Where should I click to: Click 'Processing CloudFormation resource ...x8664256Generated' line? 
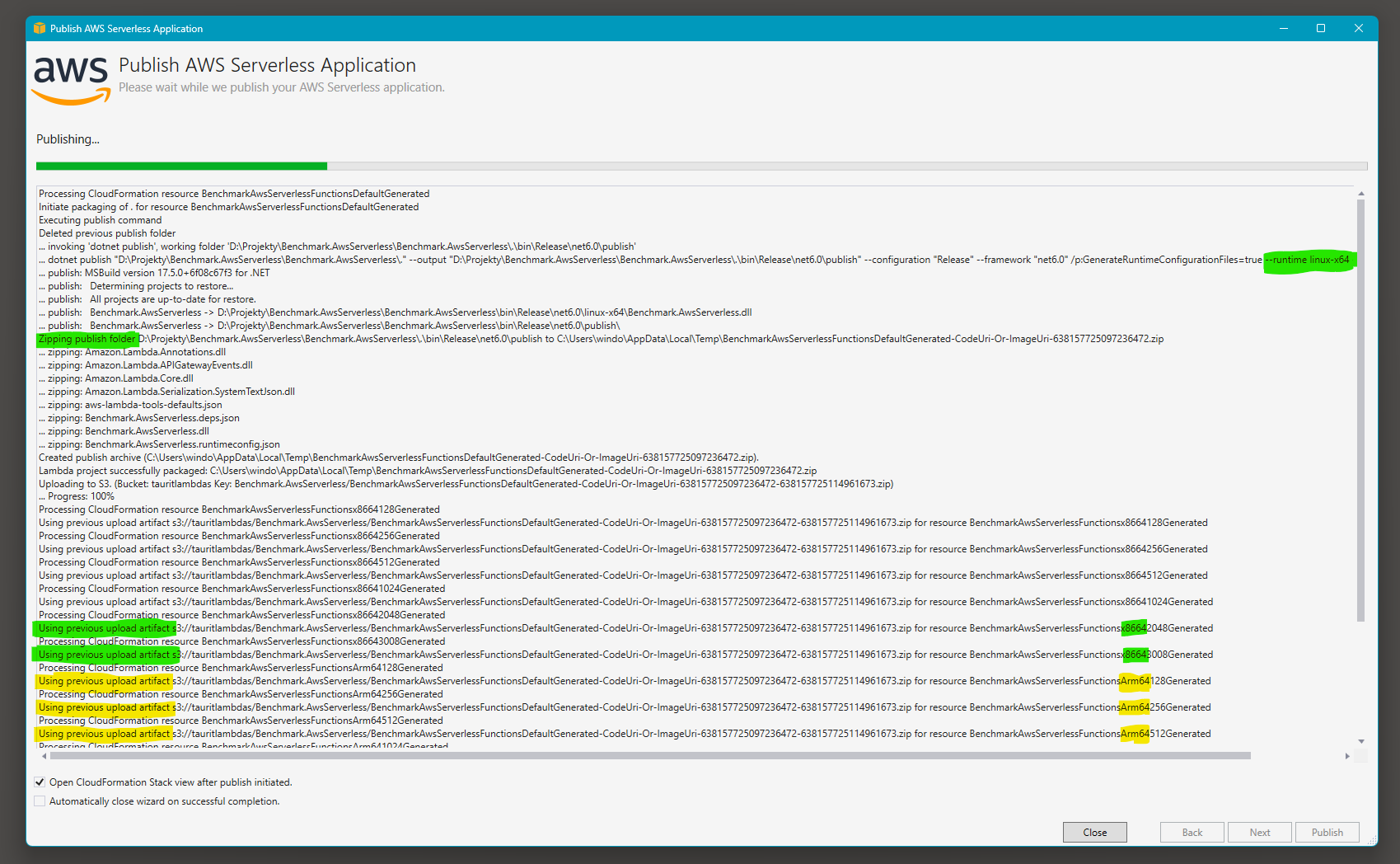coord(239,536)
